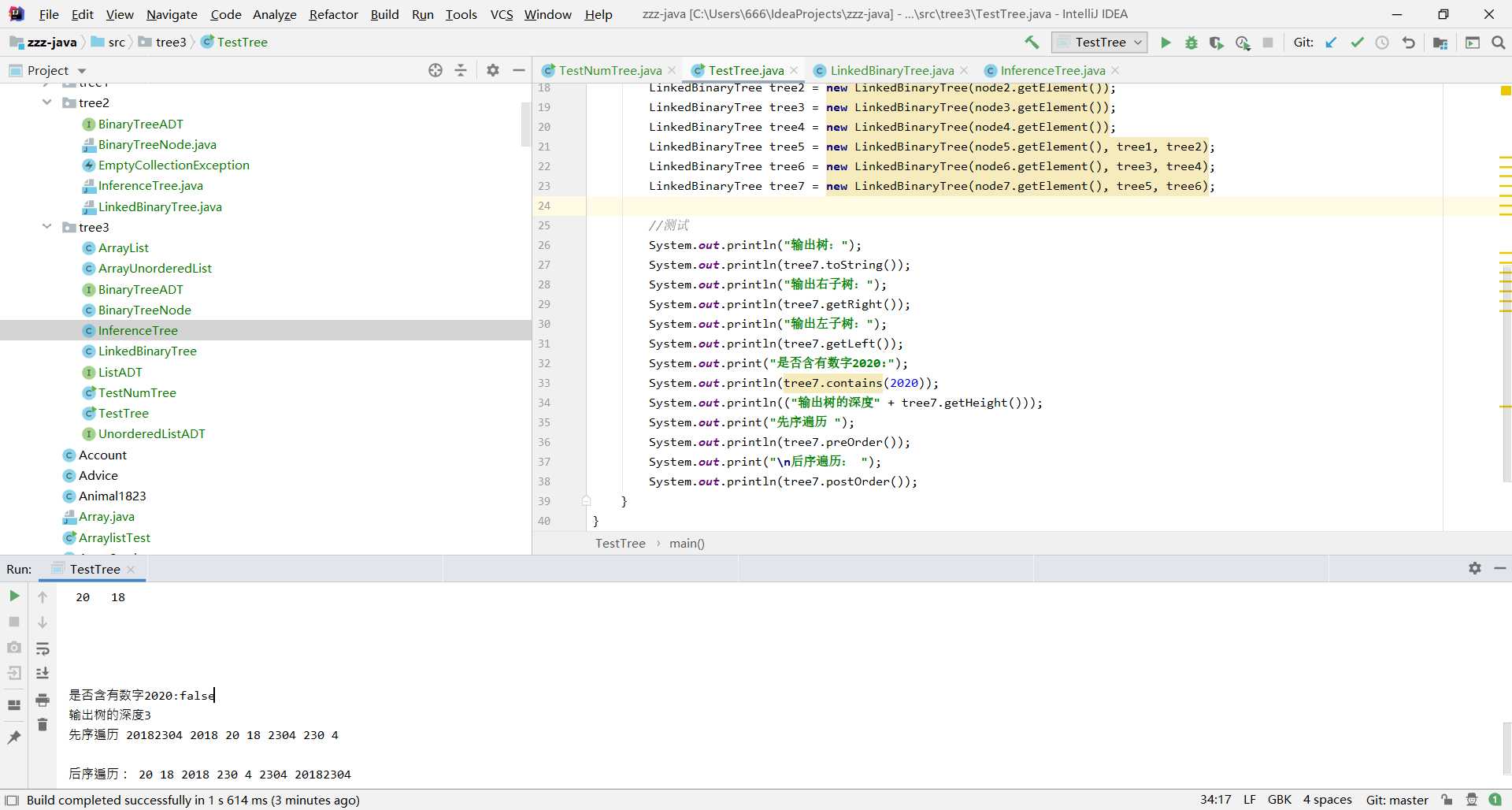Close the TestTree.java editor tab
Screen dimensions: 1512x810
tap(794, 70)
